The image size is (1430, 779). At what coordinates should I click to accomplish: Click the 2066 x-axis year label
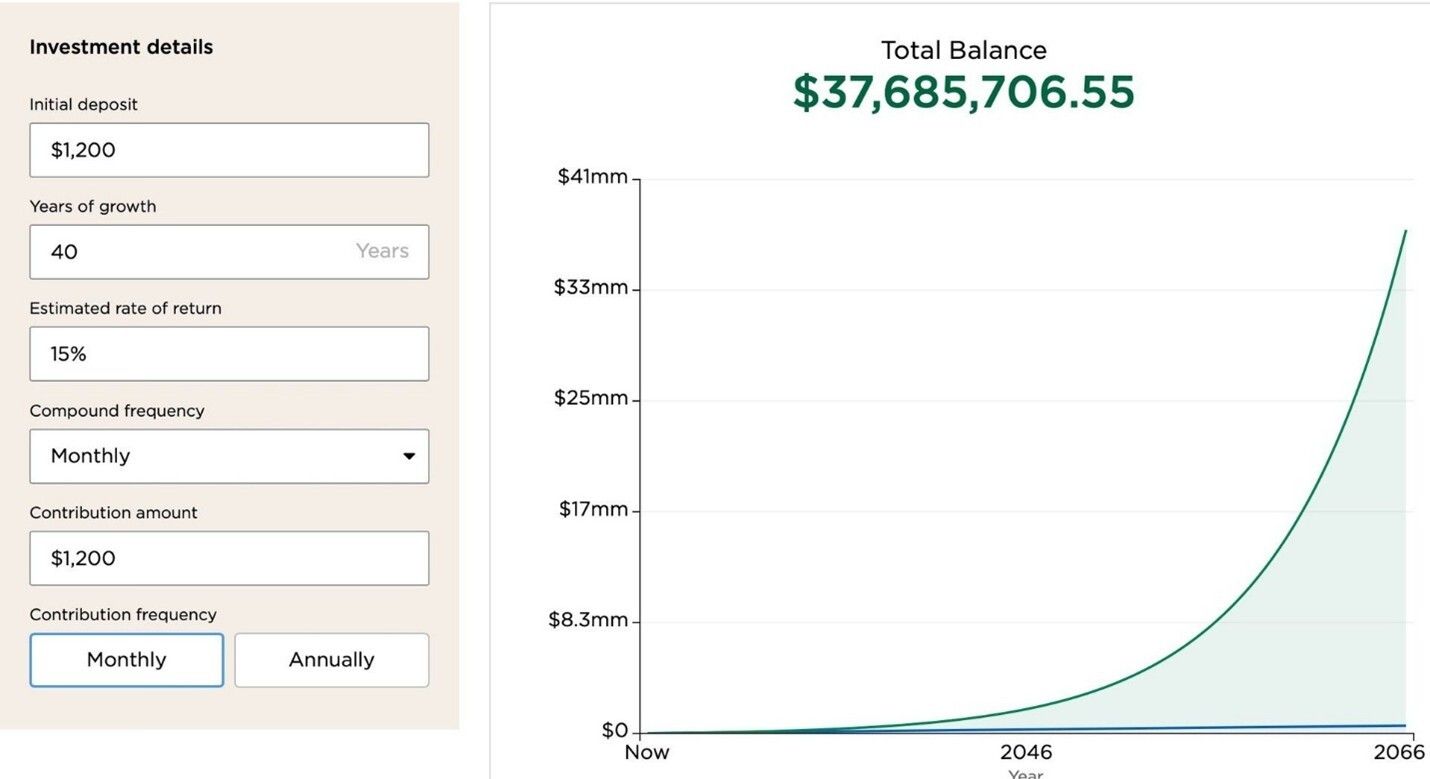coord(1400,752)
